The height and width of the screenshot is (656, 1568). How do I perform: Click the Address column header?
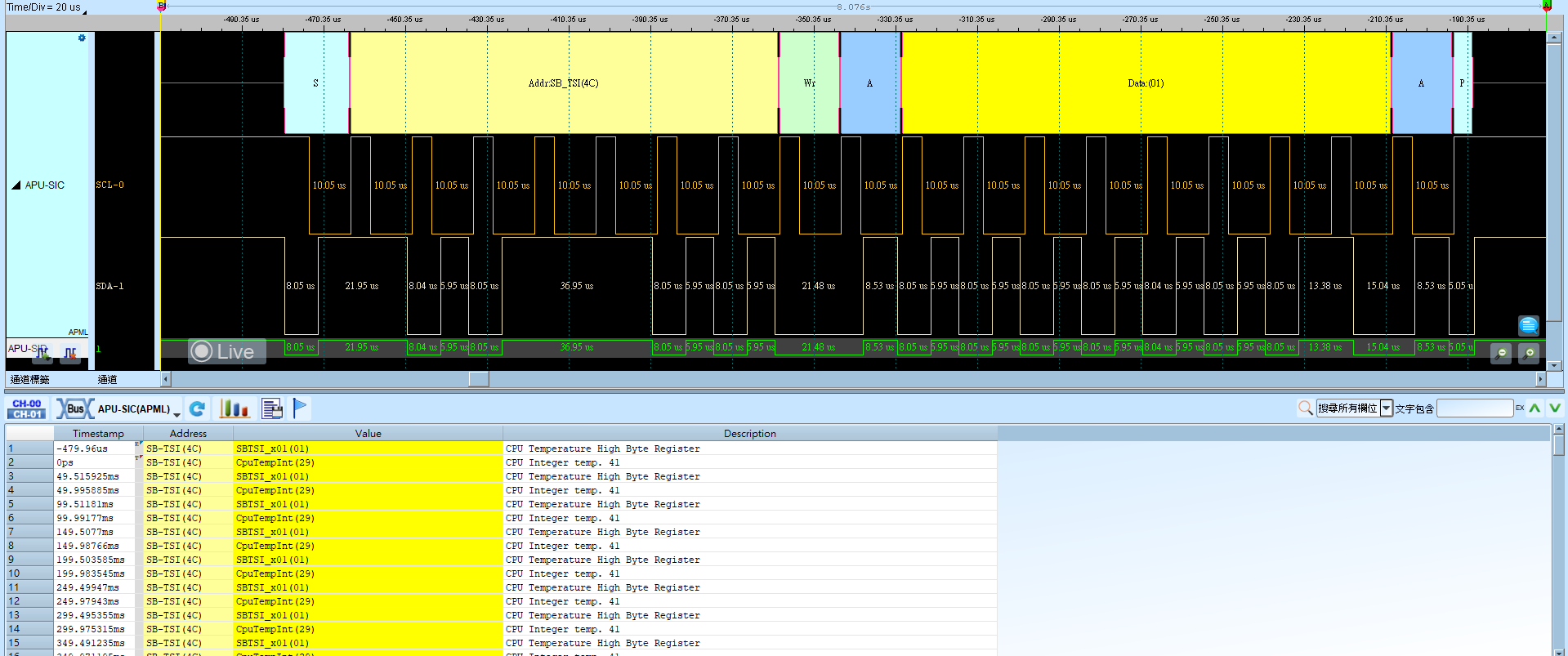point(188,433)
